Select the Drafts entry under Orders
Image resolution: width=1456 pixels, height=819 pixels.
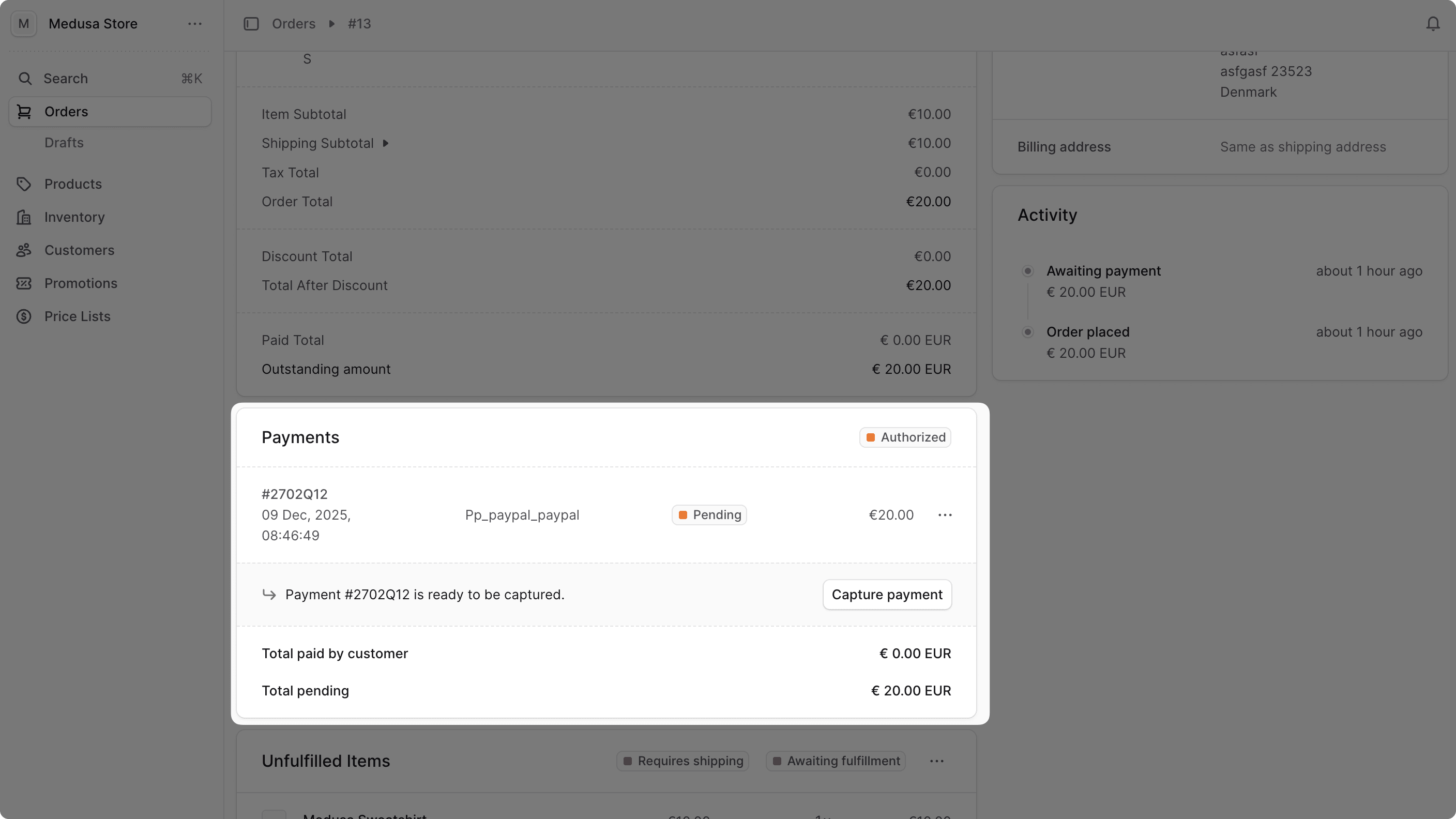[x=63, y=142]
